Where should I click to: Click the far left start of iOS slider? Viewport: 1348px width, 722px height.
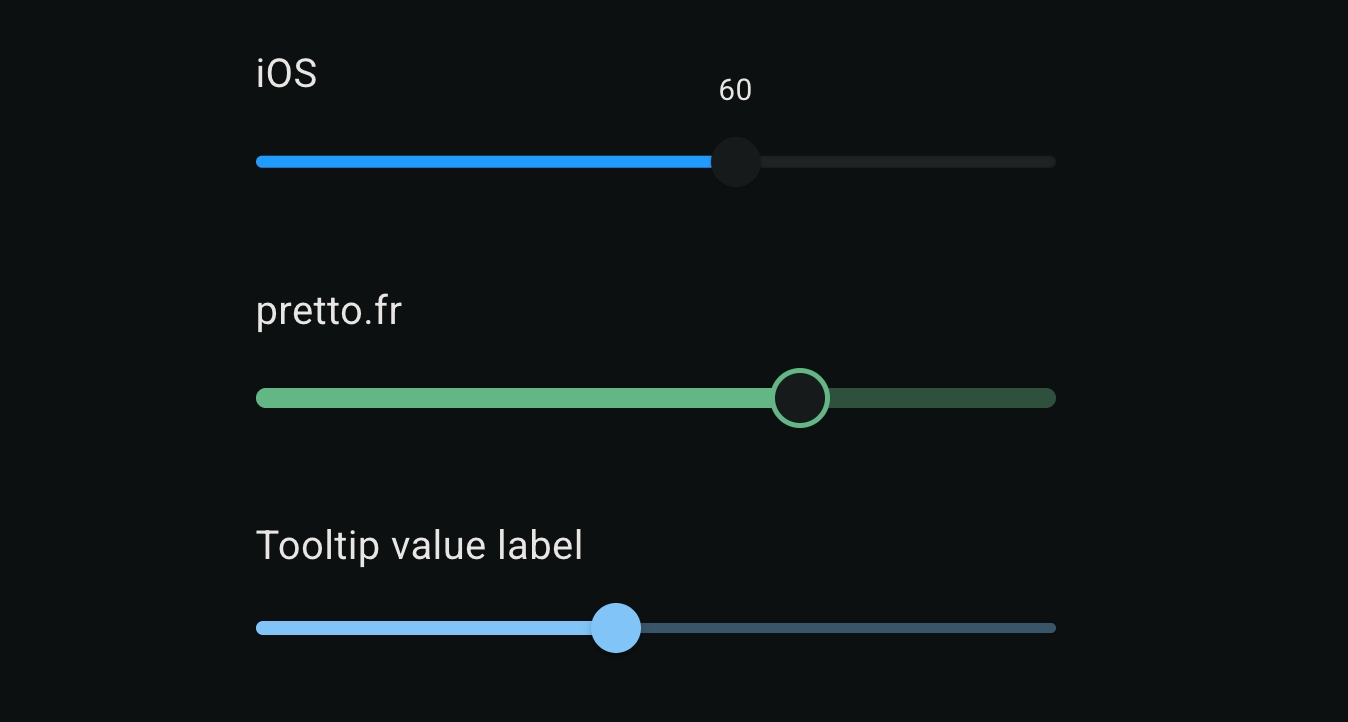[x=260, y=162]
